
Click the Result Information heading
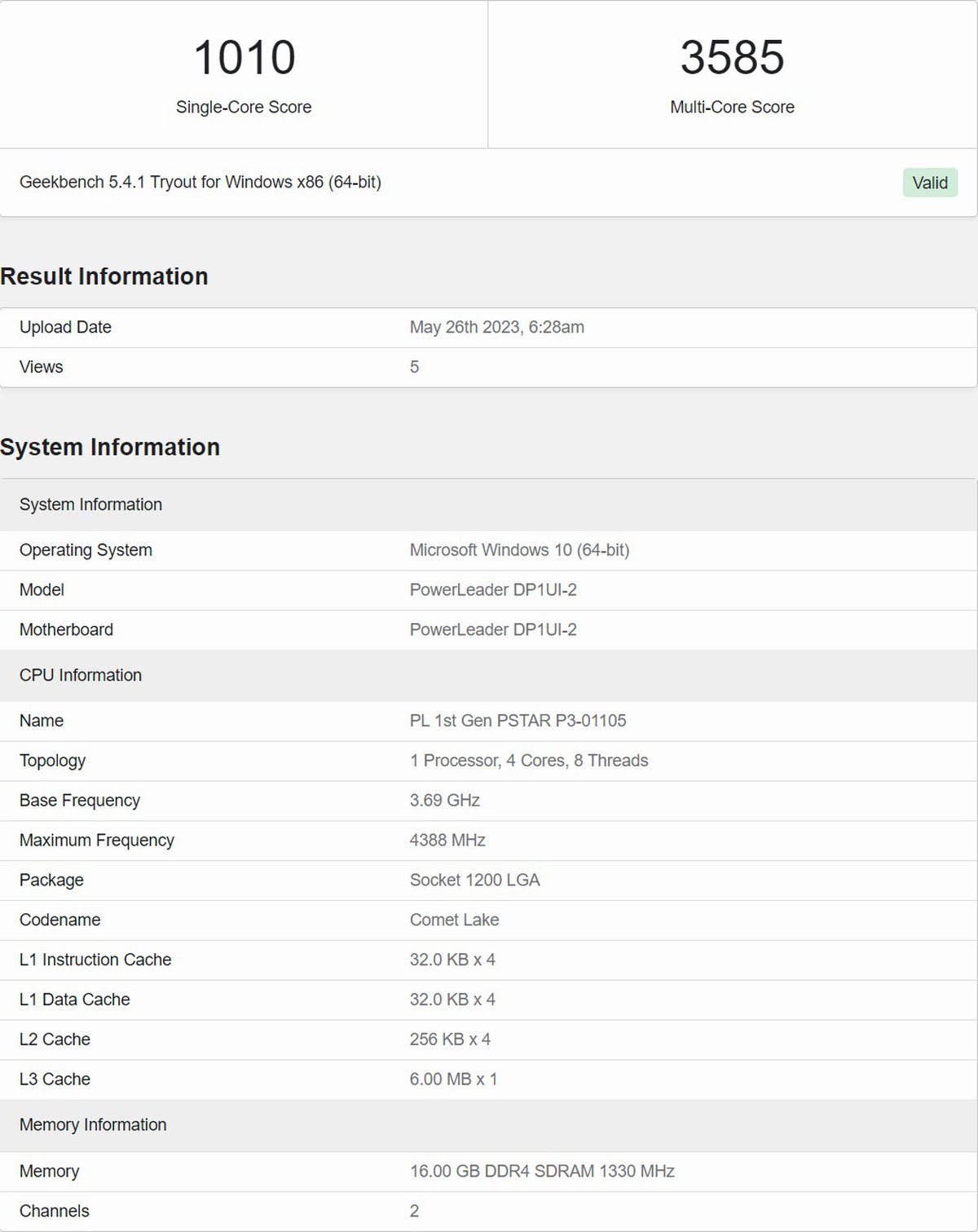point(104,276)
